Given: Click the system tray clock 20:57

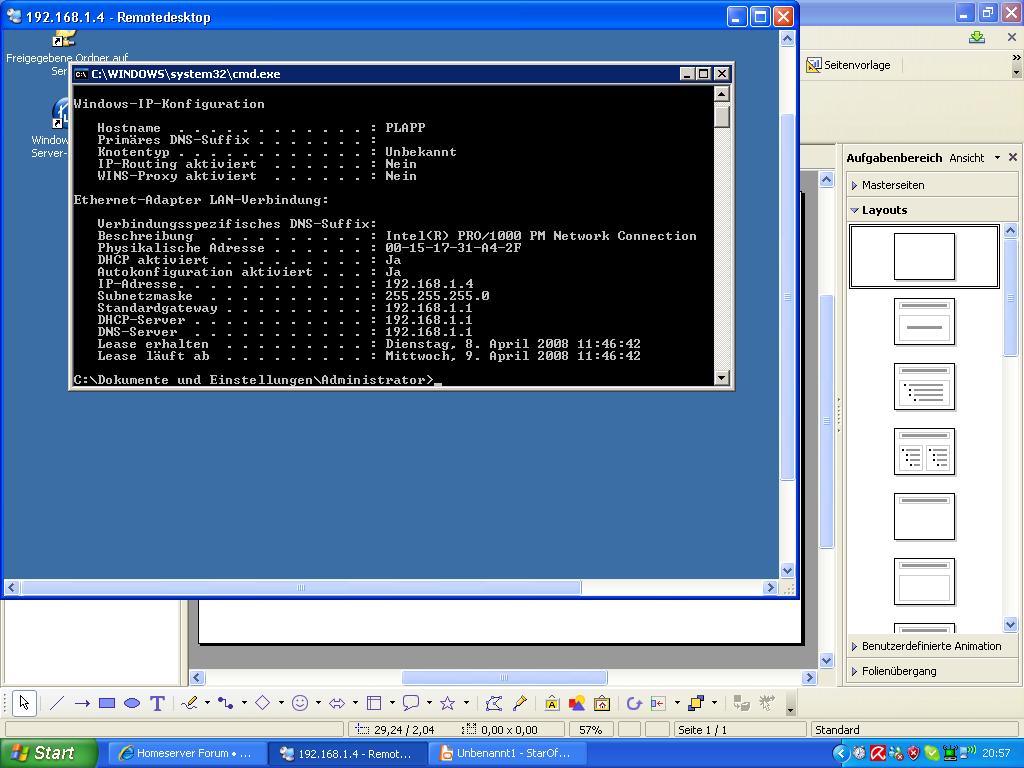Looking at the screenshot, I should point(996,753).
